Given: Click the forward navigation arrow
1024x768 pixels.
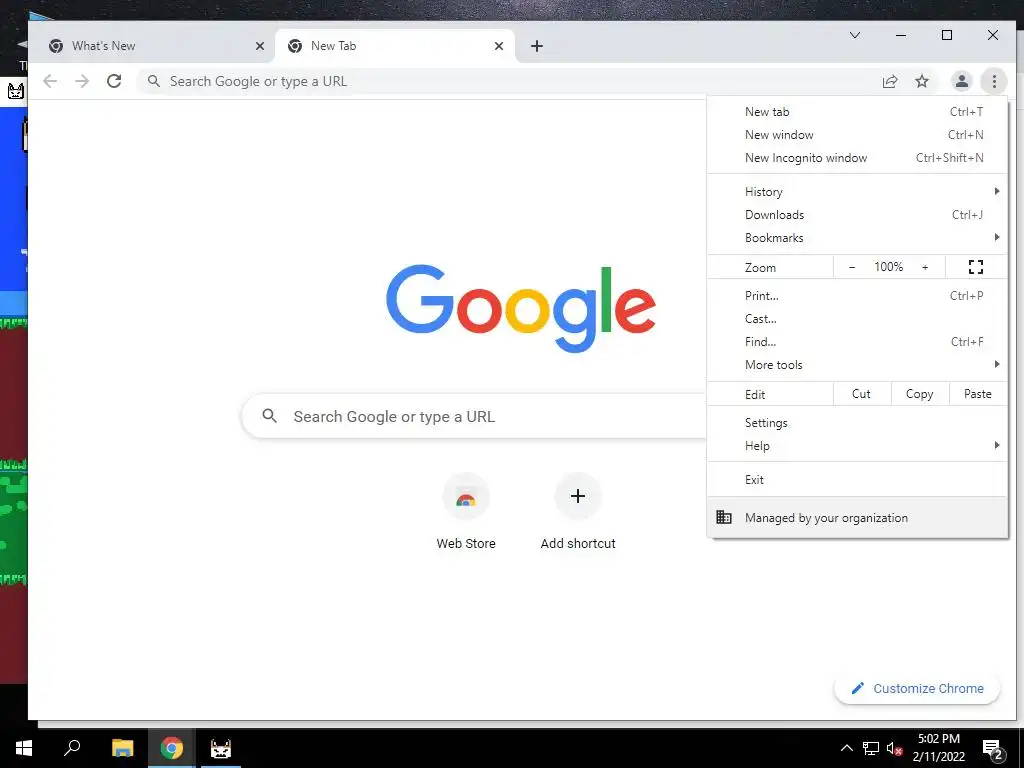Looking at the screenshot, I should tap(82, 81).
